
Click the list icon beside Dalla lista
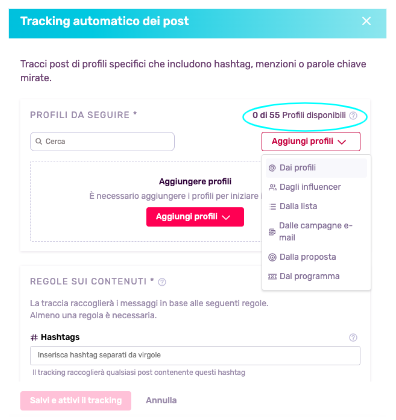coord(272,207)
